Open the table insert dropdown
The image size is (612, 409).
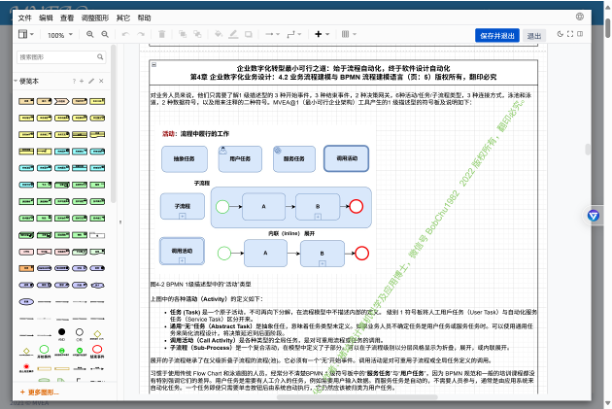click(x=349, y=34)
